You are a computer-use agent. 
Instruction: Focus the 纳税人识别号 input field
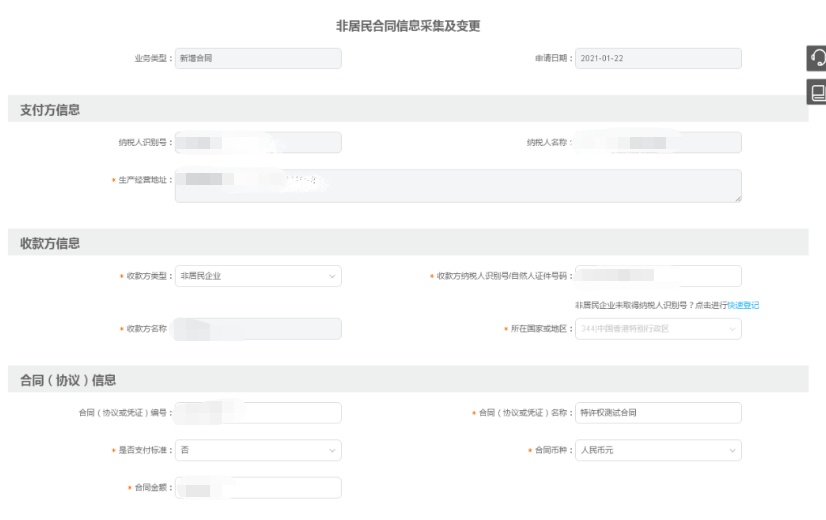258,143
